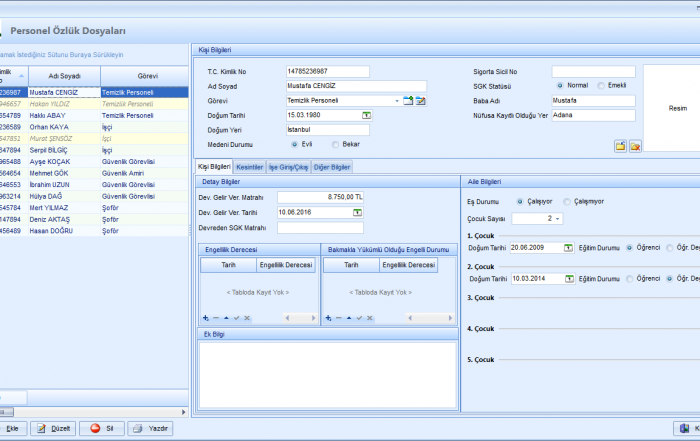Image resolution: width=700 pixels, height=441 pixels.
Task: Open the İşe Giriş/Çıkış tab
Action: [x=288, y=167]
